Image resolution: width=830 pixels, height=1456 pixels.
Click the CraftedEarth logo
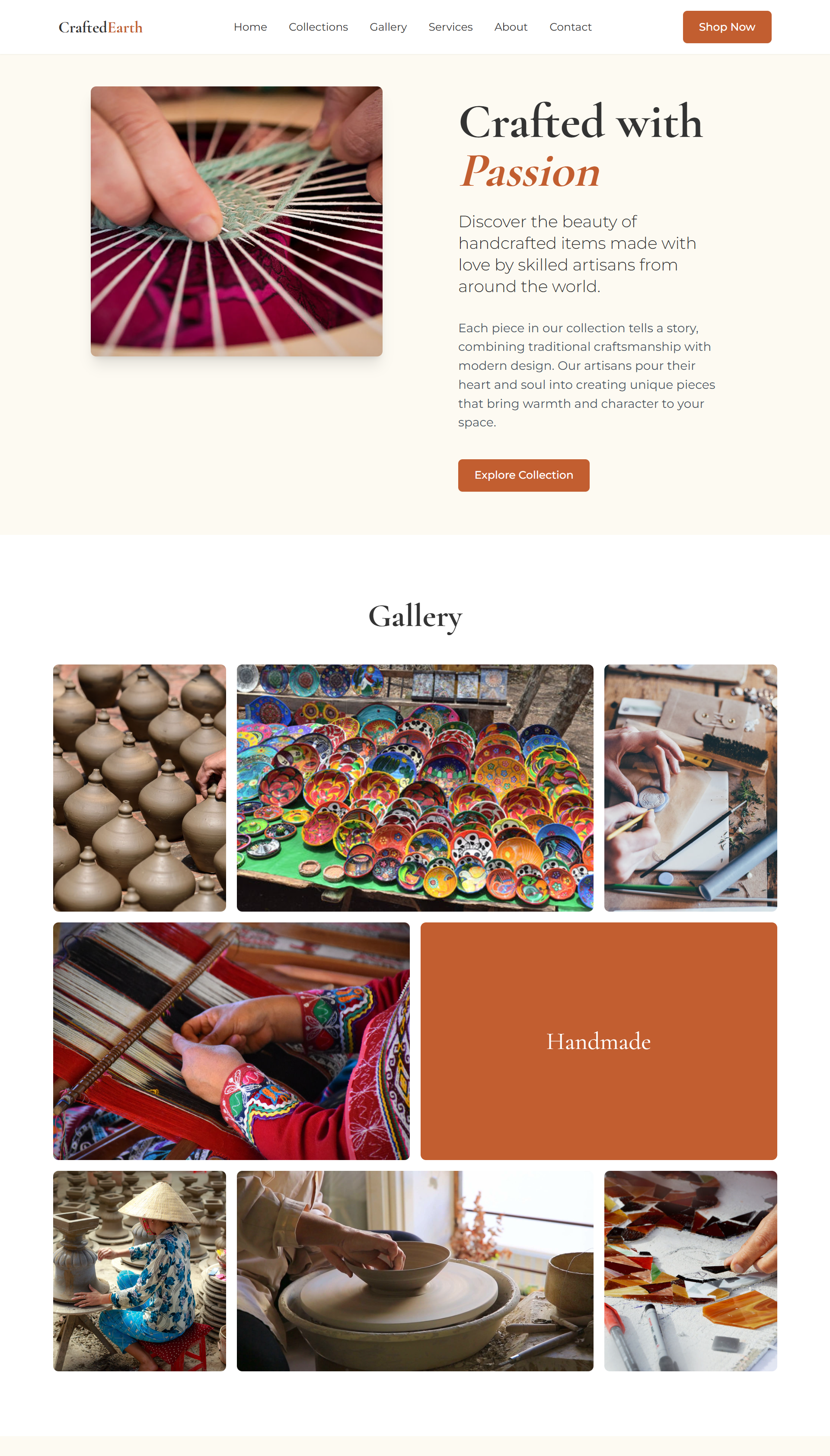pyautogui.click(x=100, y=27)
